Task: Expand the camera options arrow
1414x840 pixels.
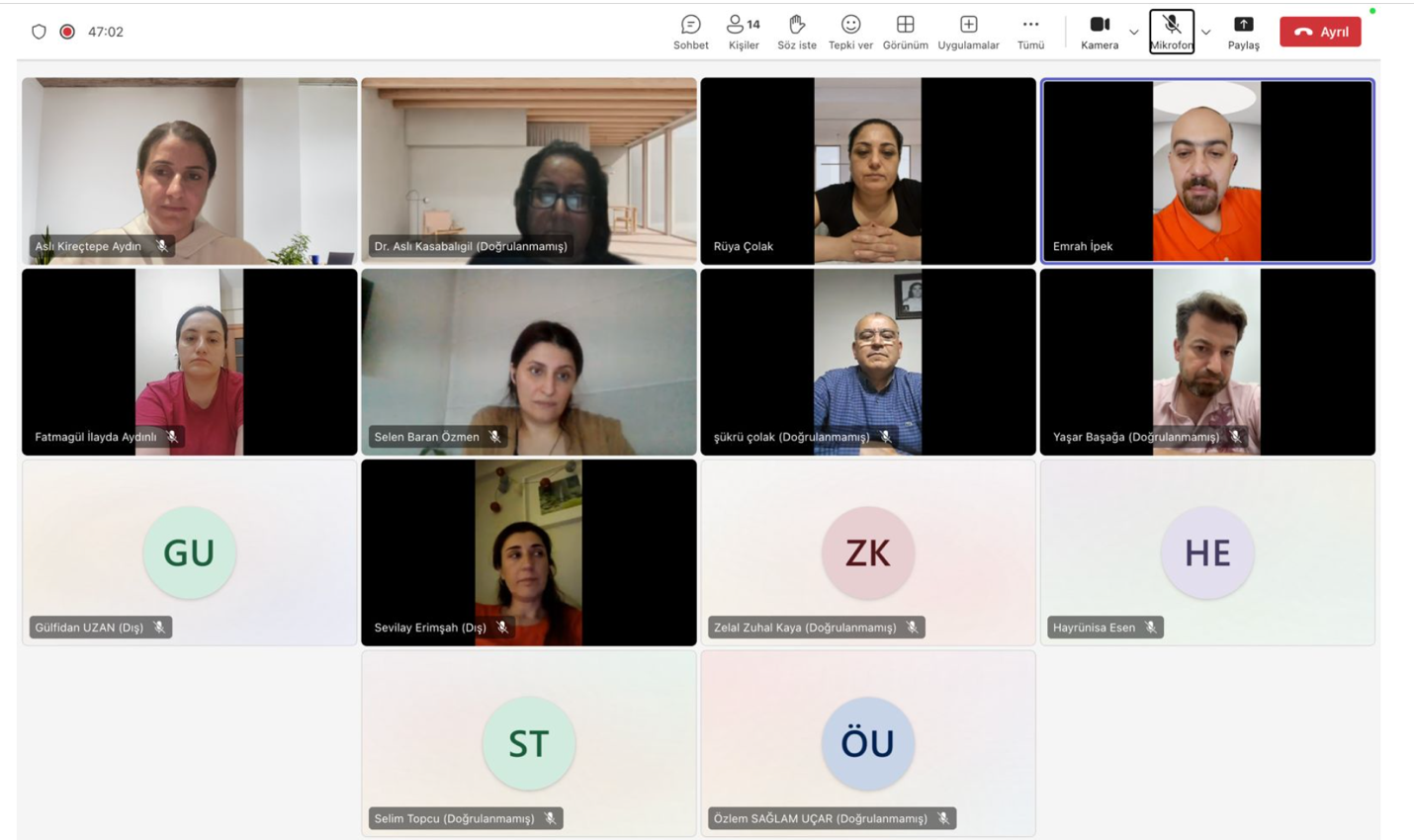Action: [1133, 33]
